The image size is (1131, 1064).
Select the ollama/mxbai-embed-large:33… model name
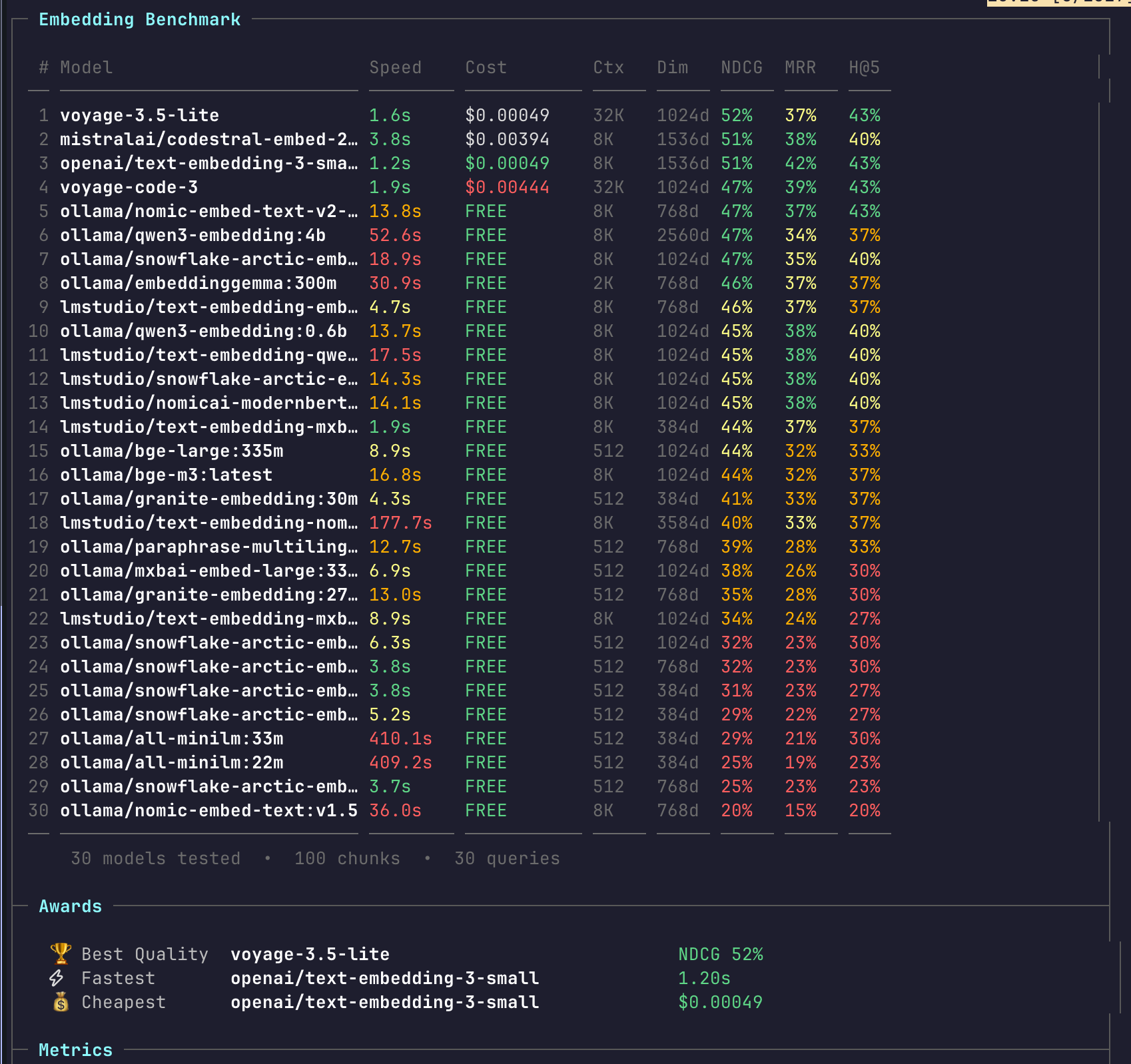point(209,571)
